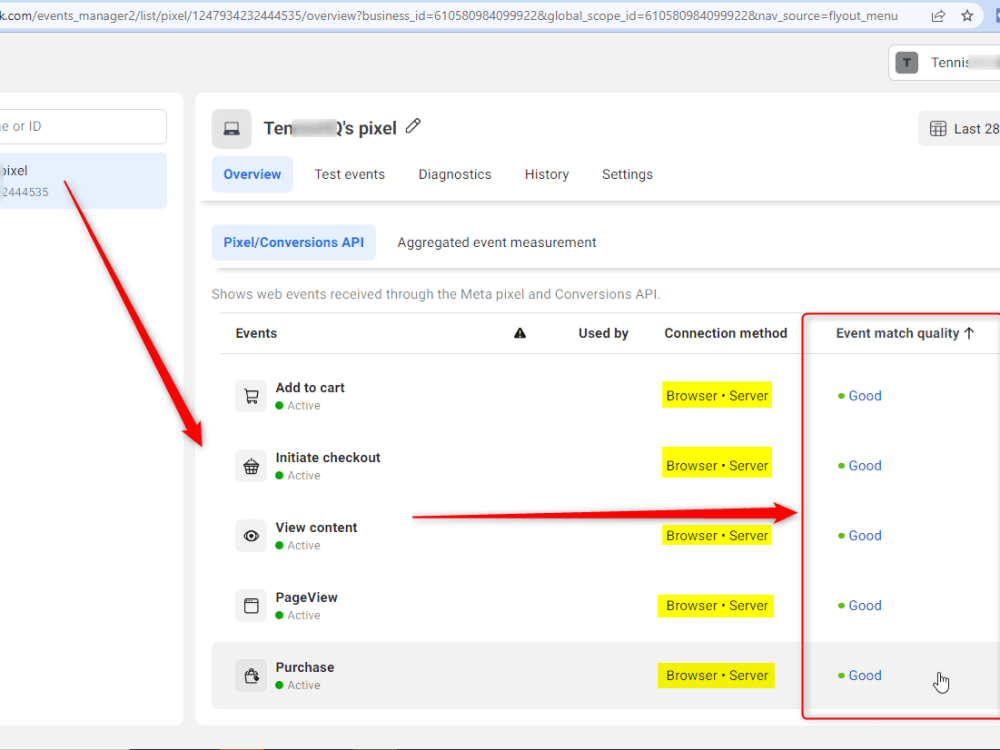Open the Tennis business account selector
This screenshot has height=750, width=1000.
945,62
